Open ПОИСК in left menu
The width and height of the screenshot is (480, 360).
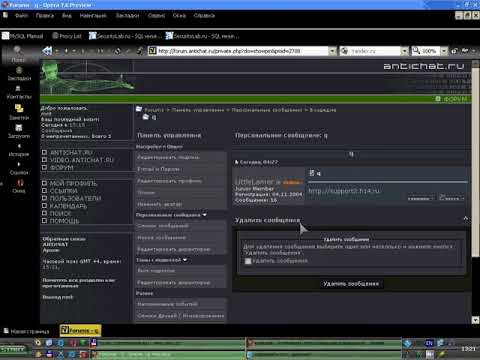60,213
